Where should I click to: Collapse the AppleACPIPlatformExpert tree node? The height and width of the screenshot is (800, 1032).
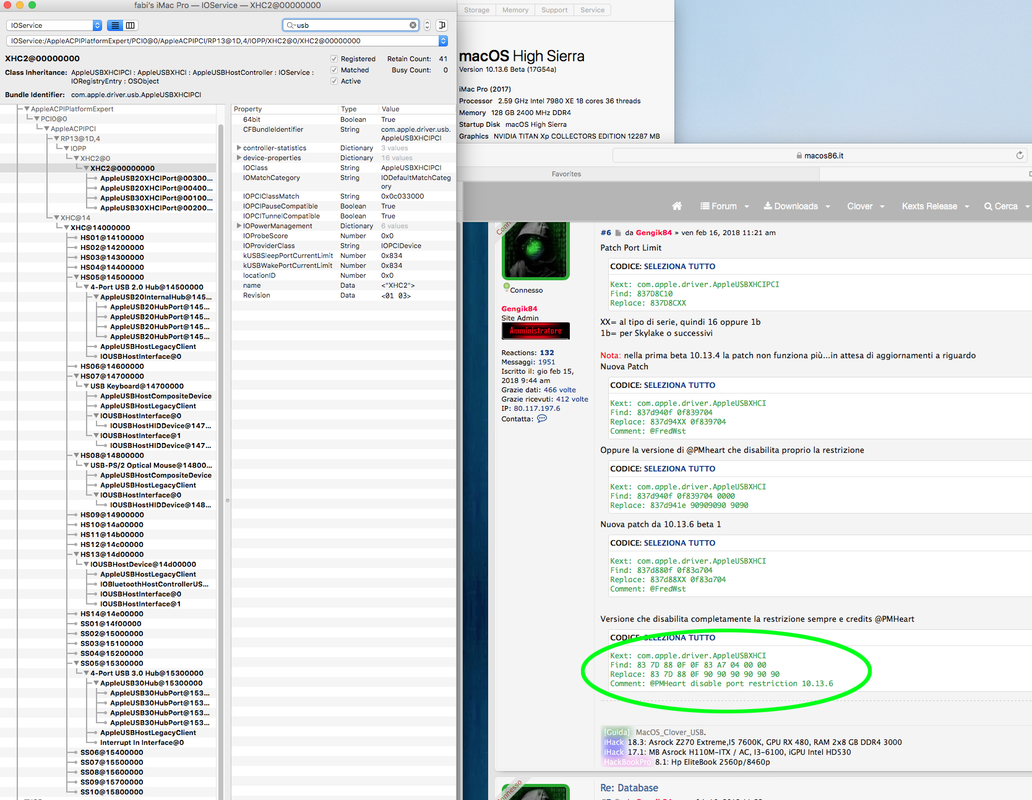click(x=27, y=109)
